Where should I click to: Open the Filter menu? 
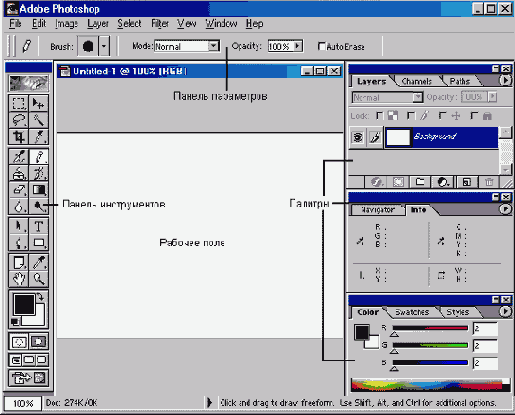pos(160,24)
